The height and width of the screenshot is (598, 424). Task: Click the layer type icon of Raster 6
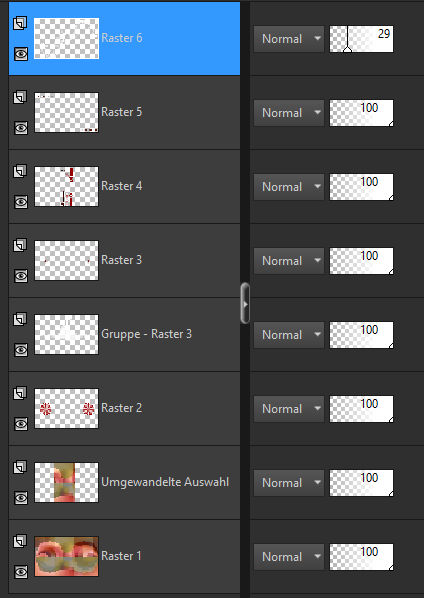coord(21,24)
